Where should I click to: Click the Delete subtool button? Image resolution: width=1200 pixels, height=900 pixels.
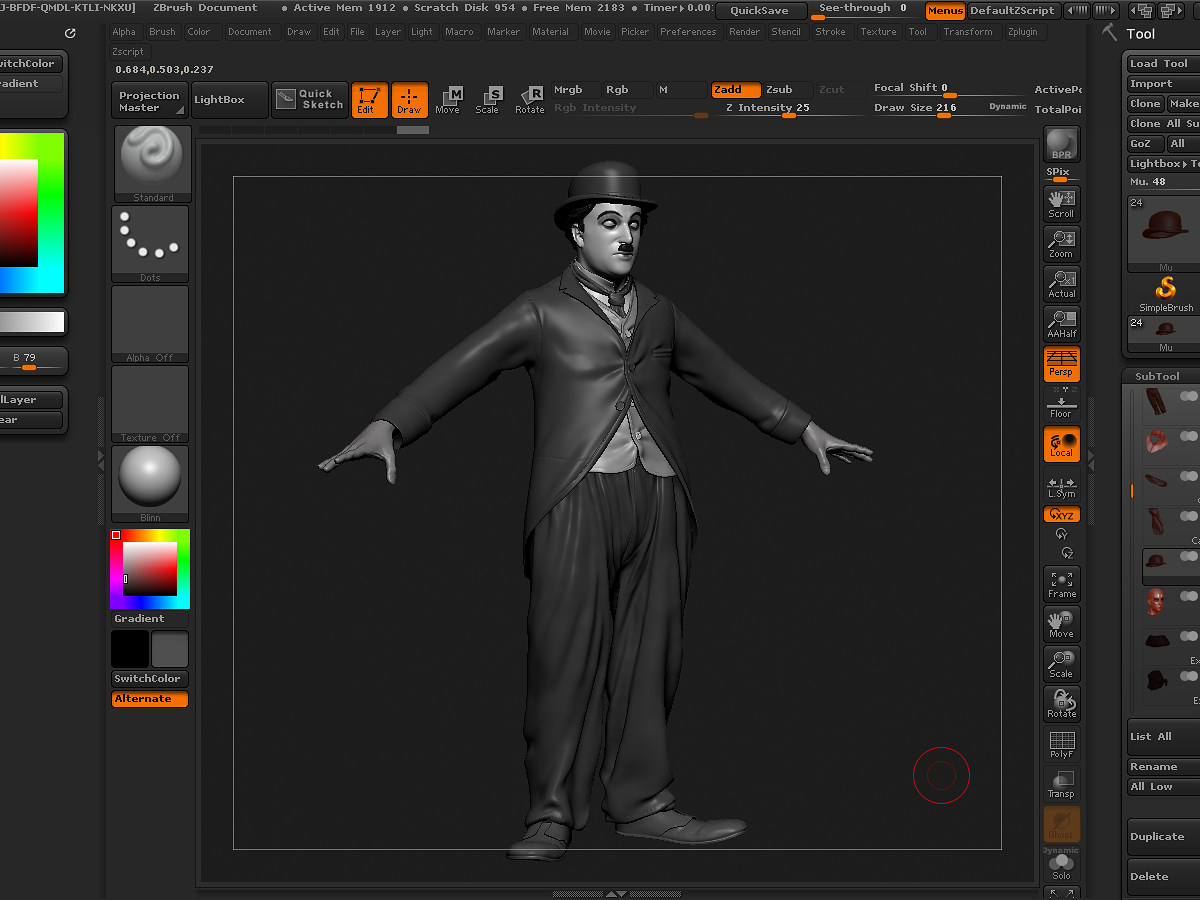point(1163,876)
